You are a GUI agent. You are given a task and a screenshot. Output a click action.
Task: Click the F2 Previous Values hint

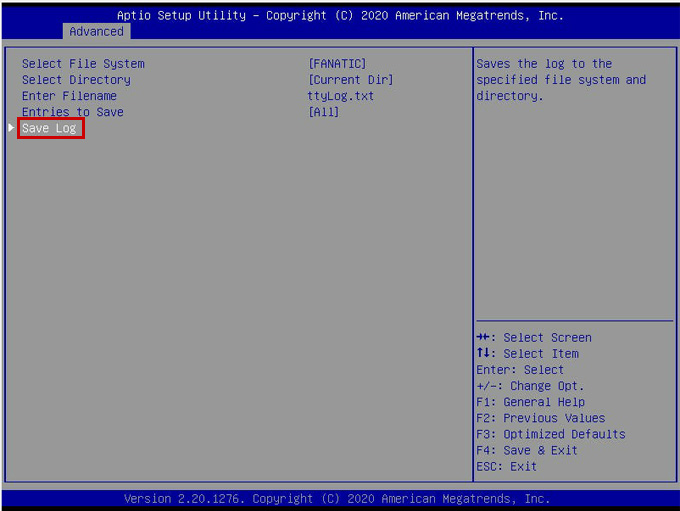point(540,418)
